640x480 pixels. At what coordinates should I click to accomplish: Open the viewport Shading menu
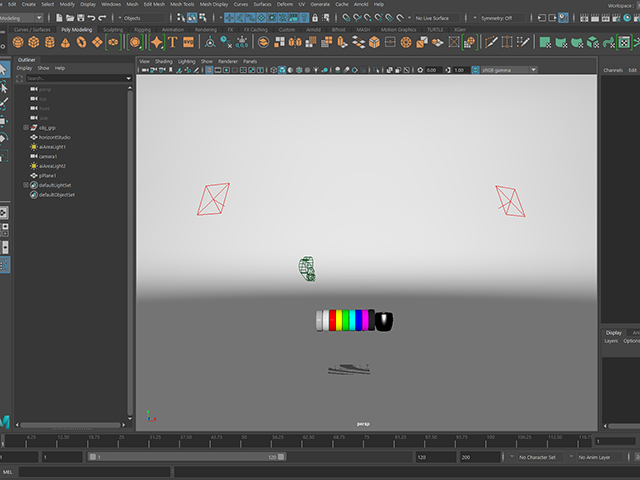[x=164, y=61]
